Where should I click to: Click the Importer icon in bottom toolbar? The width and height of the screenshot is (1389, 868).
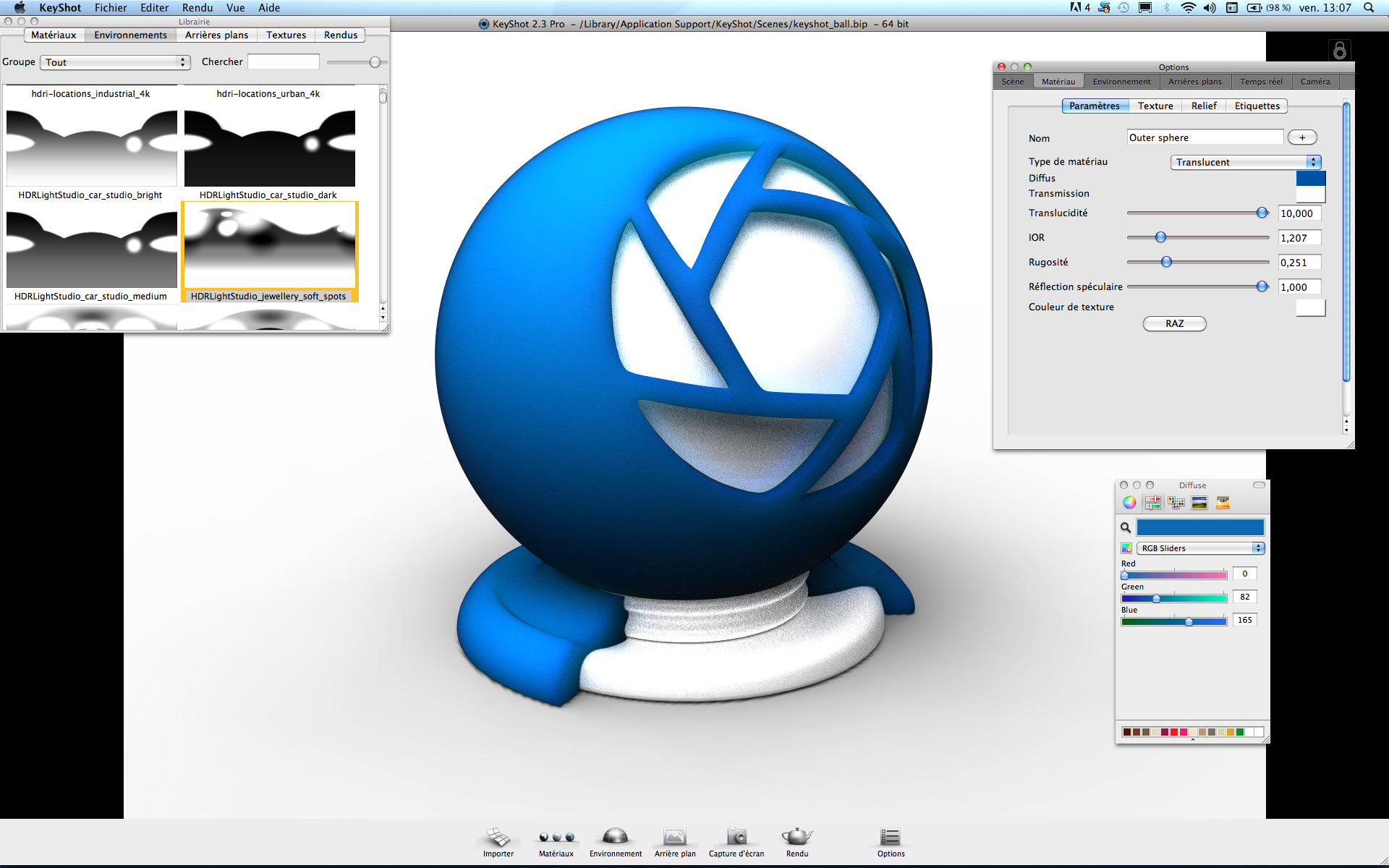tap(498, 838)
